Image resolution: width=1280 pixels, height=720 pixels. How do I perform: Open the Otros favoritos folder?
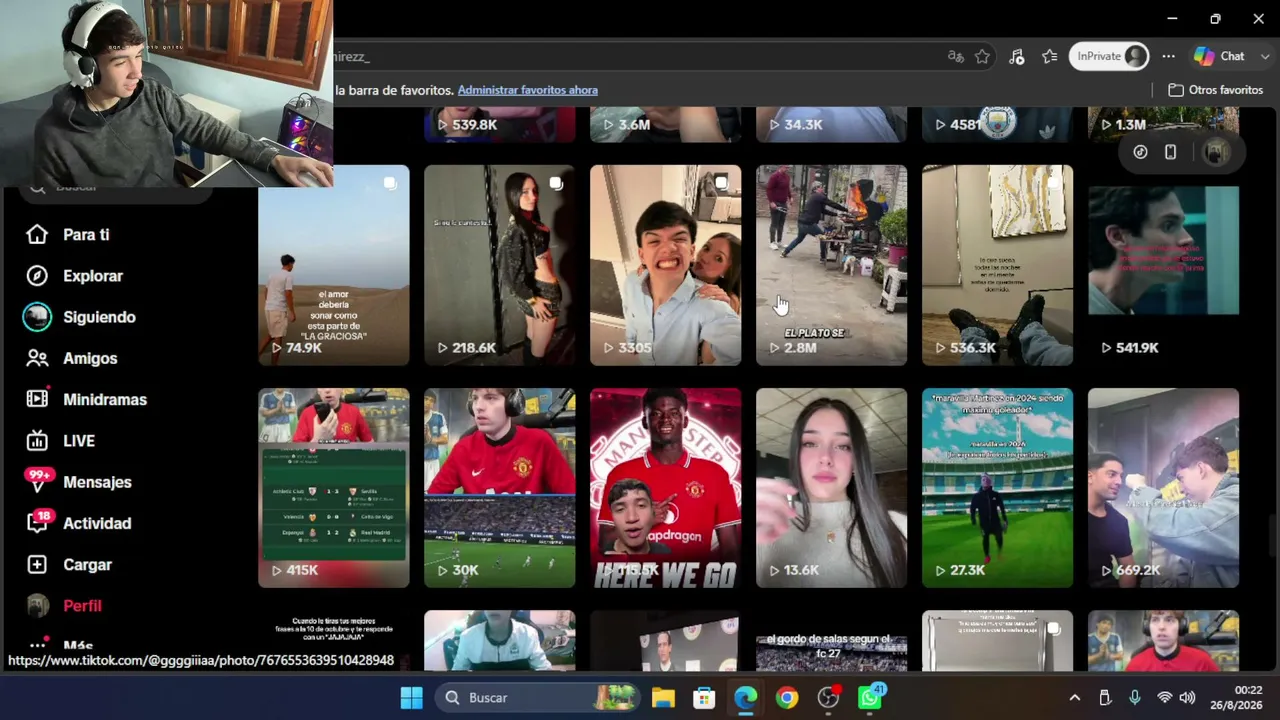point(1215,90)
